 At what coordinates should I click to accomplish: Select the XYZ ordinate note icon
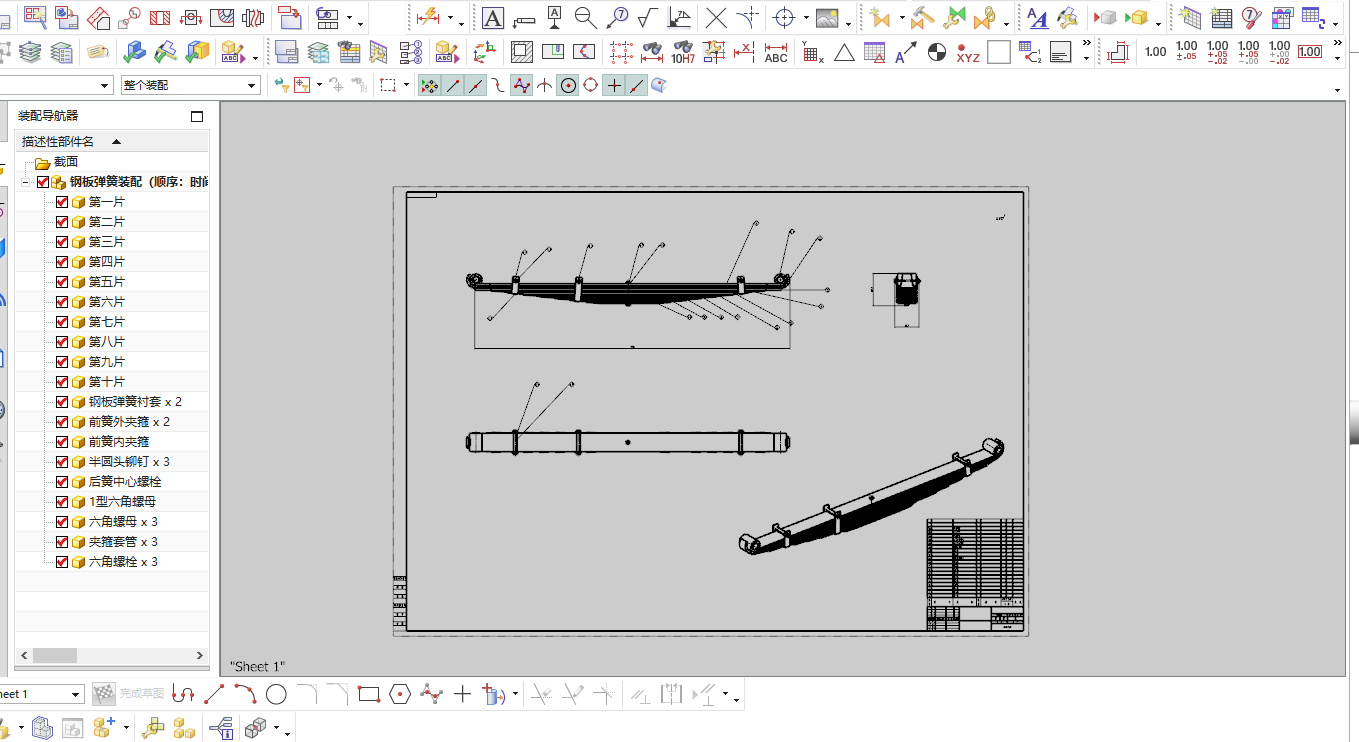(x=968, y=52)
